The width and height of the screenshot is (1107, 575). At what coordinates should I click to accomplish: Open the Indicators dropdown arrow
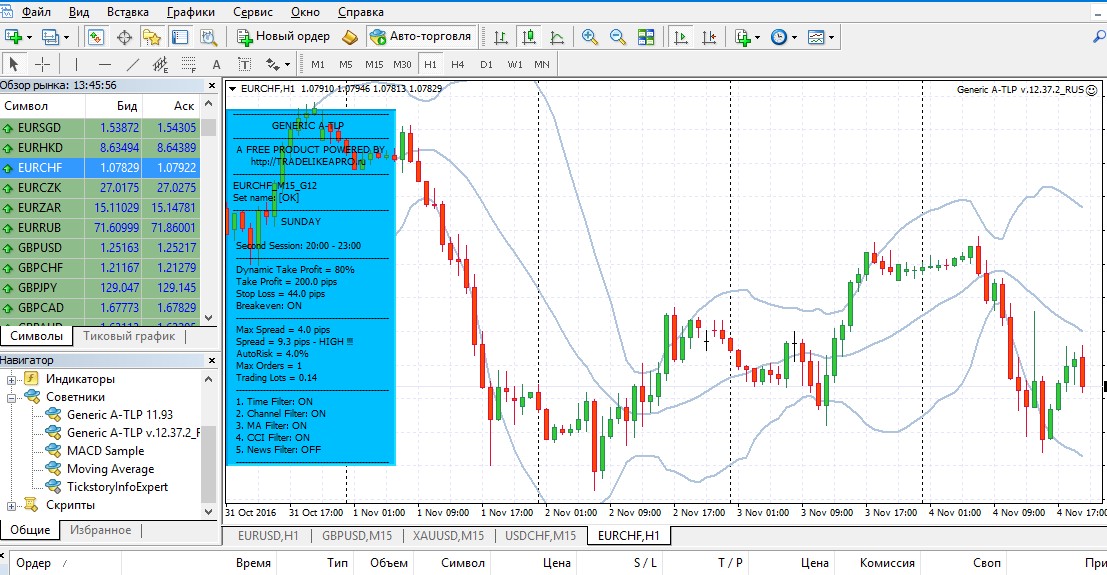[x=758, y=37]
